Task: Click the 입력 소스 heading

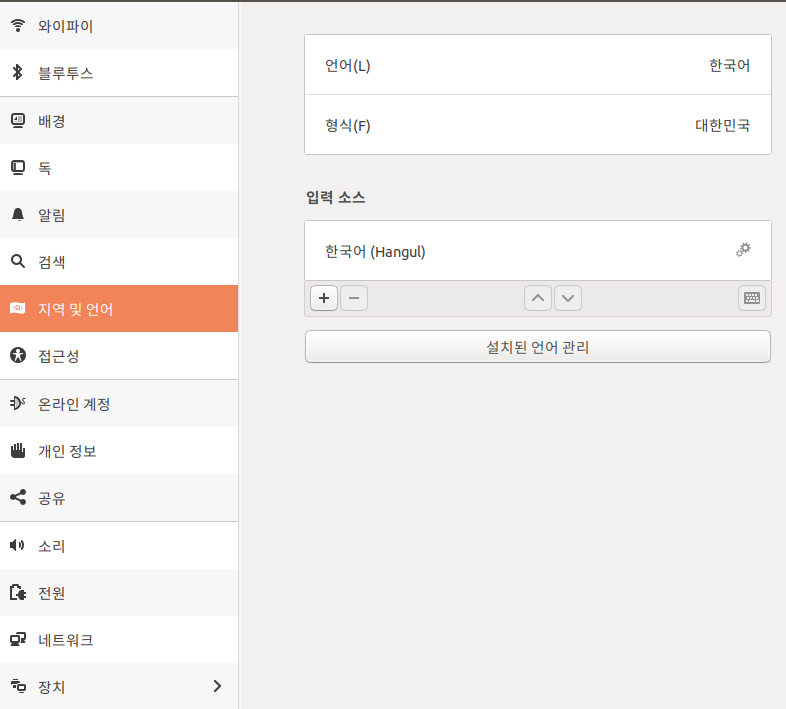Action: click(335, 197)
